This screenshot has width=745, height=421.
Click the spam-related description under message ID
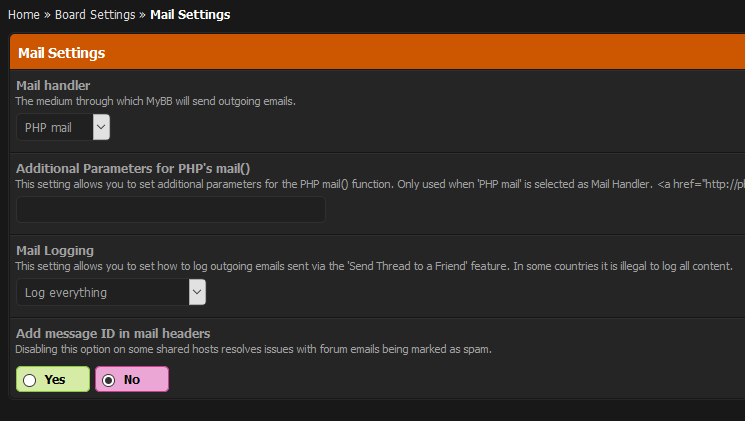point(253,349)
